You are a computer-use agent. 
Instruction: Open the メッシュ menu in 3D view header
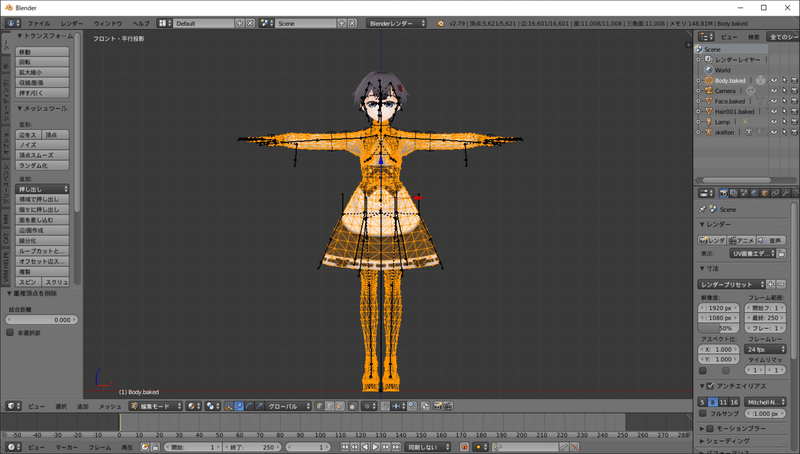click(x=109, y=407)
